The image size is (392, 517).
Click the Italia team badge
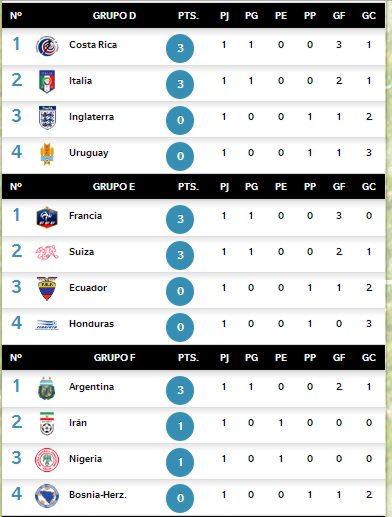click(x=47, y=81)
